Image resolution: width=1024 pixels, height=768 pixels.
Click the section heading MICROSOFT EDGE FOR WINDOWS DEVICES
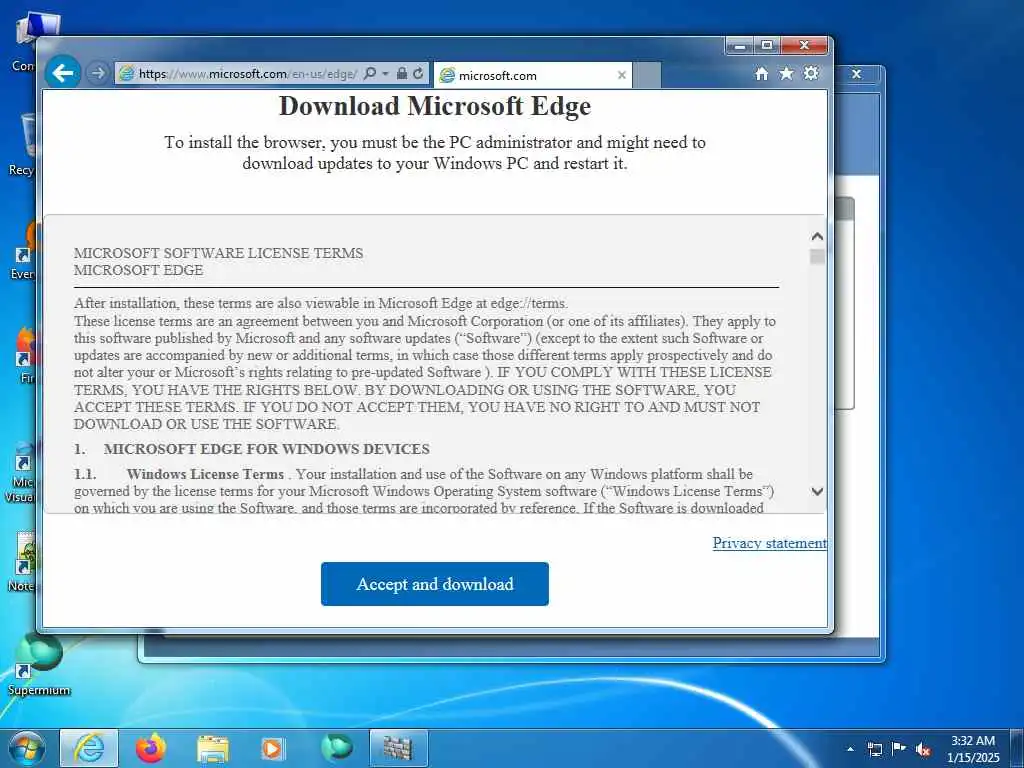266,449
